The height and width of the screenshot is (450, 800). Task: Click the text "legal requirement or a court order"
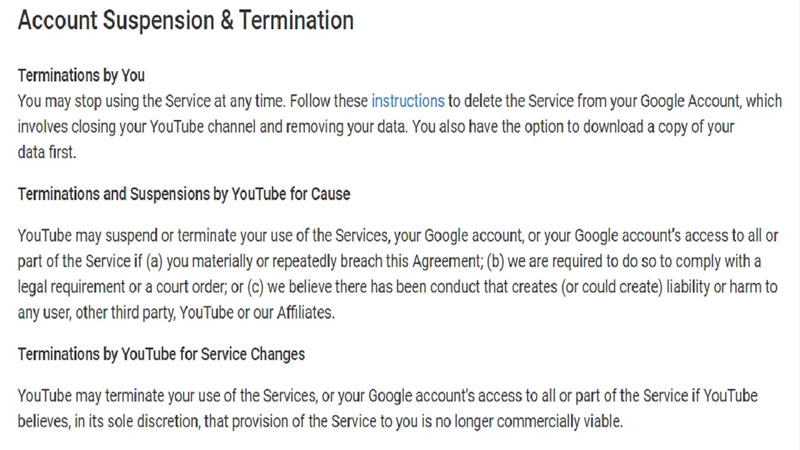122,287
